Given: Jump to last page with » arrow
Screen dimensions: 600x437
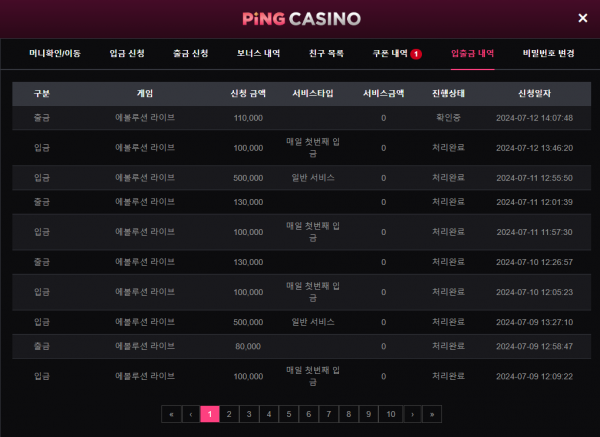Looking at the screenshot, I should click(x=432, y=414).
